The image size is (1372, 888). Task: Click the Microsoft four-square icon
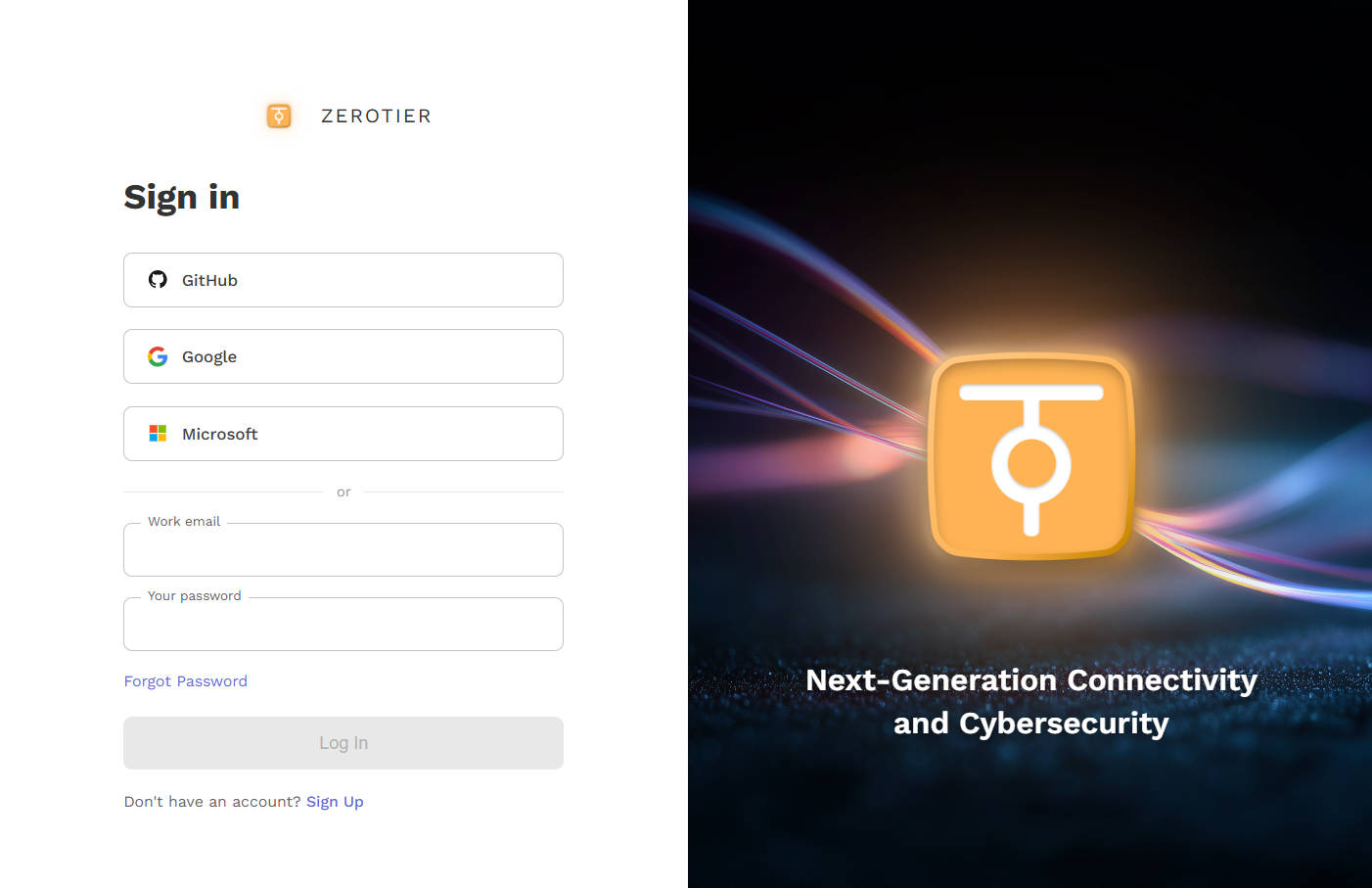point(158,434)
